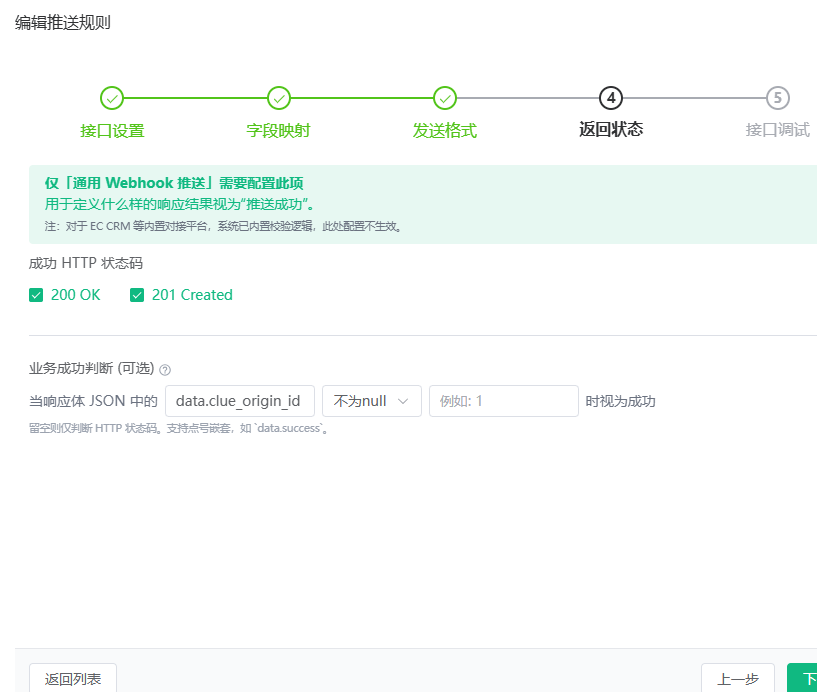This screenshot has height=692, width=817.
Task: Click the 当响应体 JSON 中的 label
Action: (93, 401)
